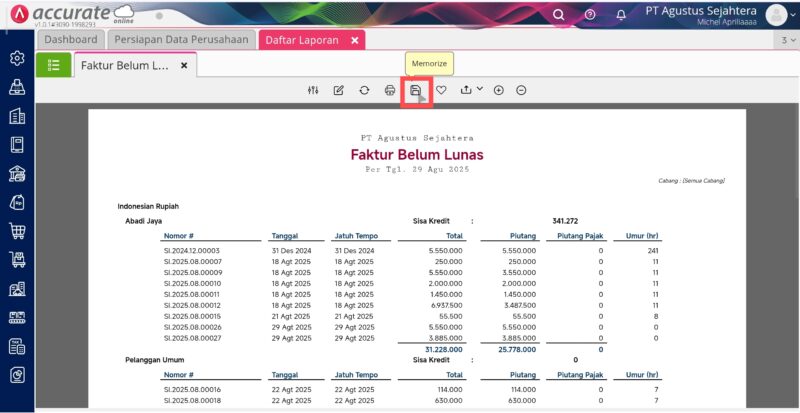Screen dimensions: 800x413
Task: Close the Daftar Laporan tab
Action: pos(355,40)
